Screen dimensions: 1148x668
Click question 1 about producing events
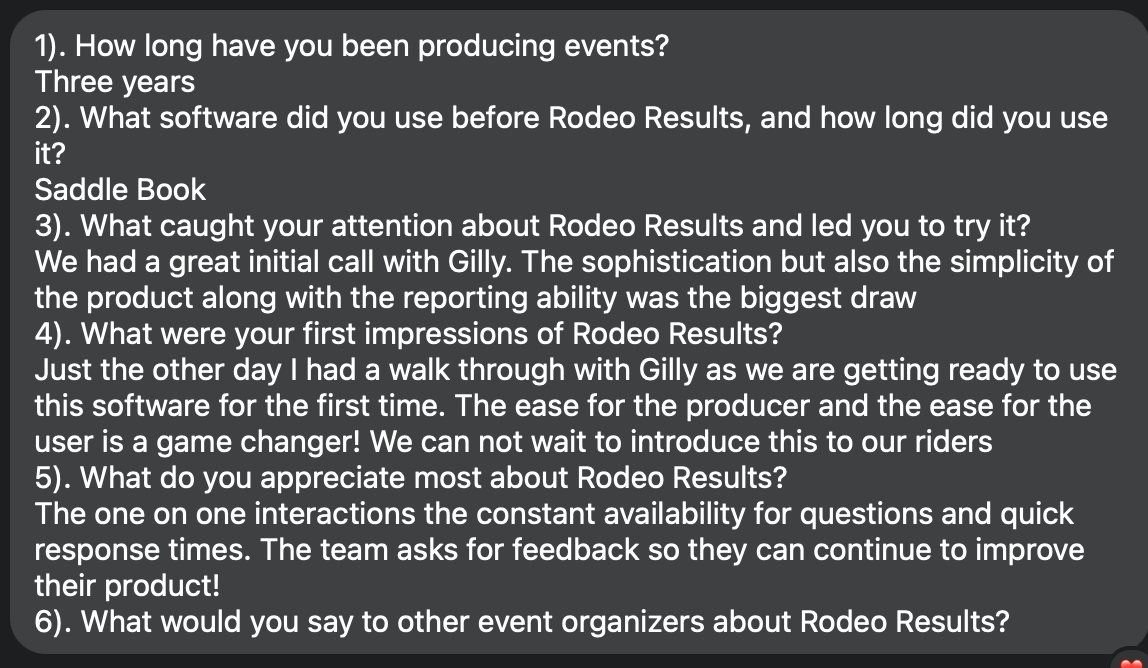(351, 46)
